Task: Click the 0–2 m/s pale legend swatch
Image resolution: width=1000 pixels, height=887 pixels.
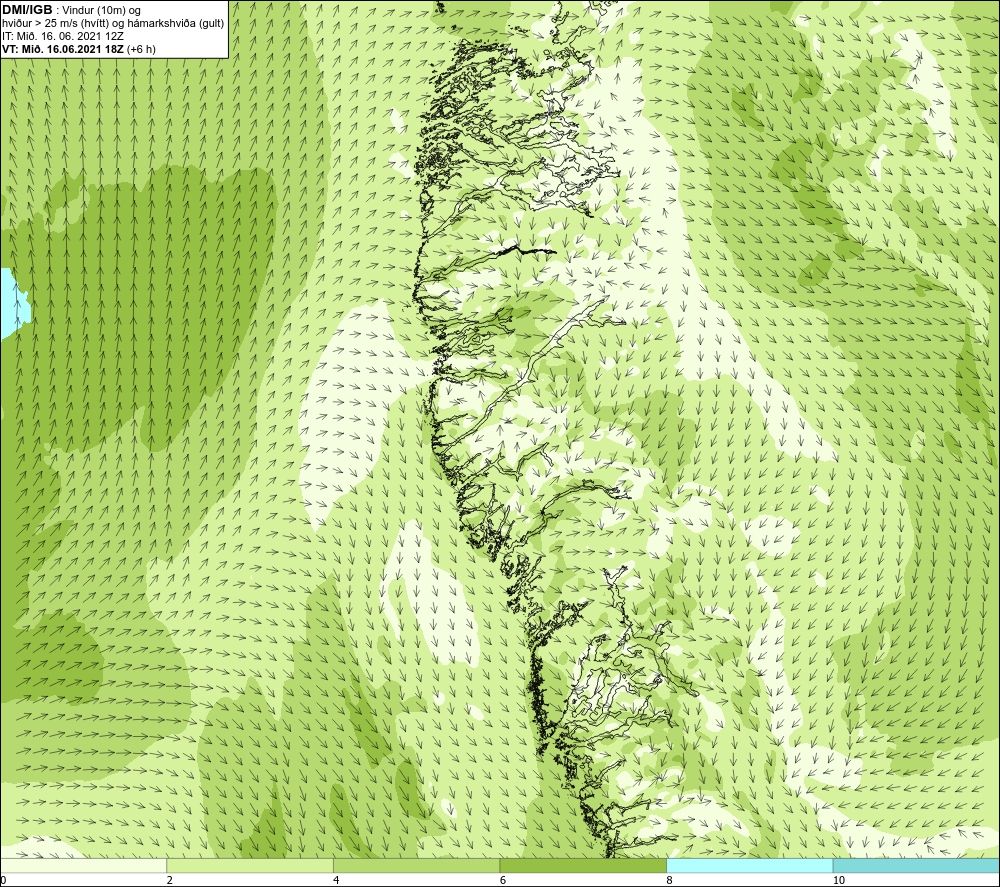Action: coord(84,865)
